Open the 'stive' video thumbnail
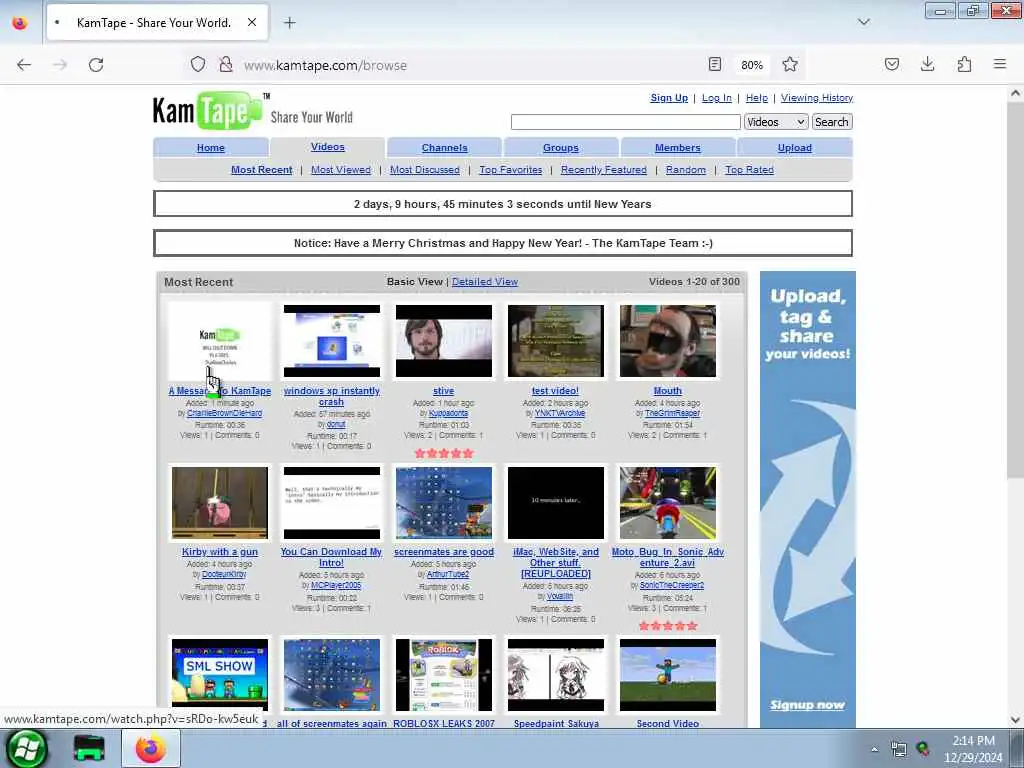This screenshot has height=768, width=1024. click(444, 341)
